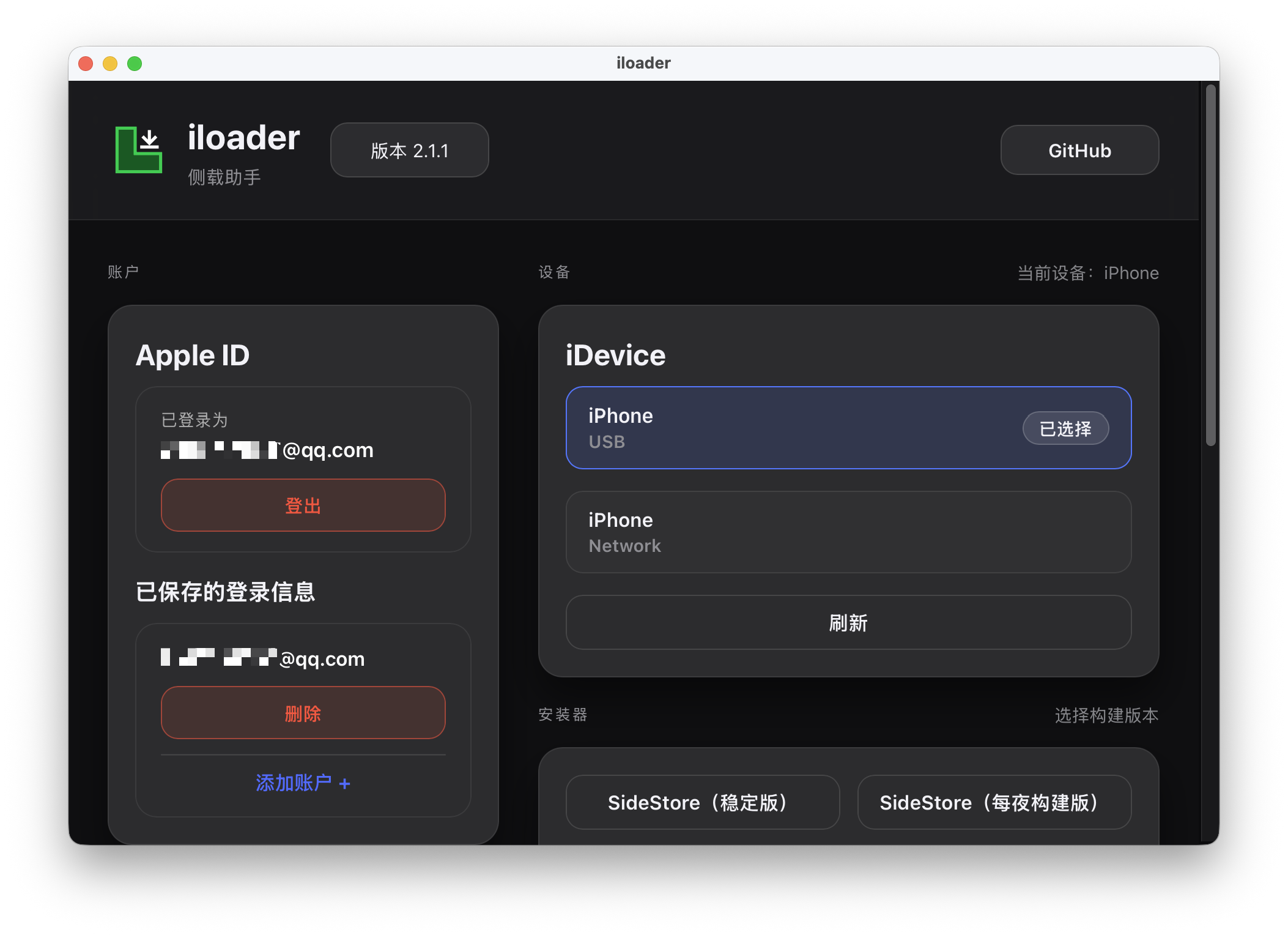Screen dimensions: 1288x935
Task: Install SideStore（稳定版）stable build
Action: coord(702,802)
